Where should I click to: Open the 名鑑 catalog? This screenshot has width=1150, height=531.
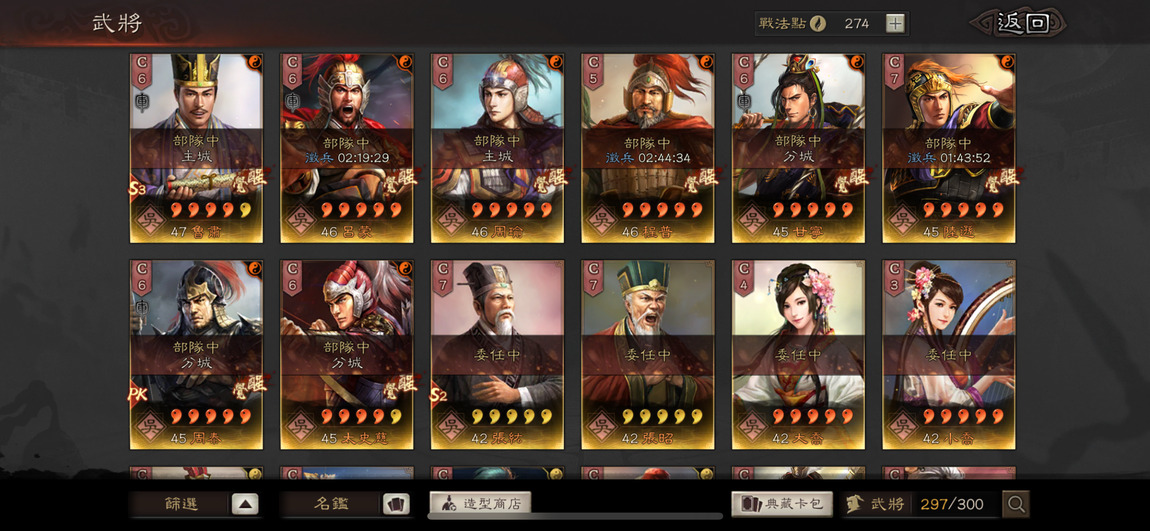tap(331, 504)
